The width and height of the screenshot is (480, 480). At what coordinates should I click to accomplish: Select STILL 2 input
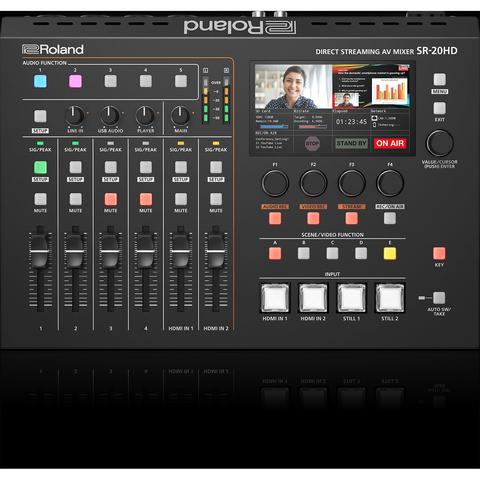[x=390, y=298]
